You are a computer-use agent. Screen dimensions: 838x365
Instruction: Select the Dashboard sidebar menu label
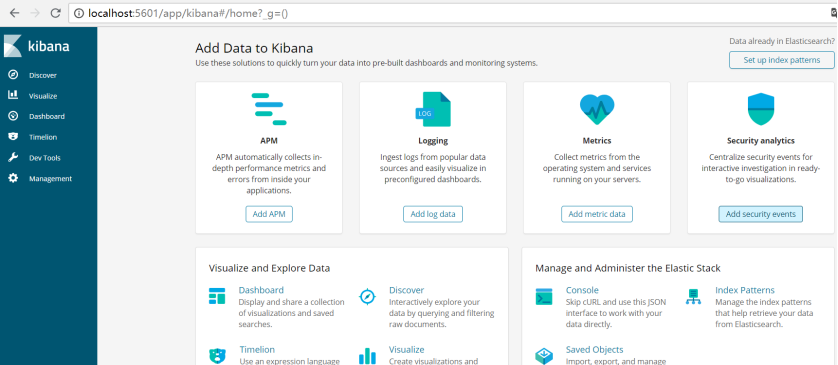tap(46, 117)
